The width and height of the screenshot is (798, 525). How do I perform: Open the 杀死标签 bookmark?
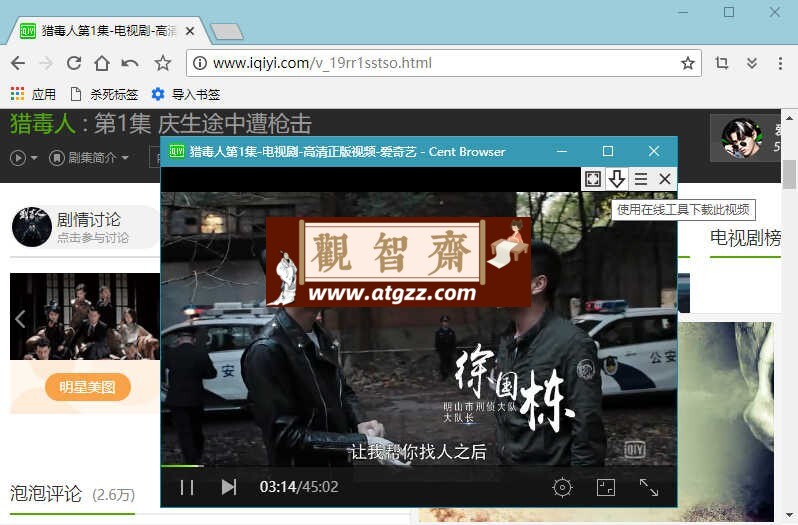pyautogui.click(x=104, y=94)
